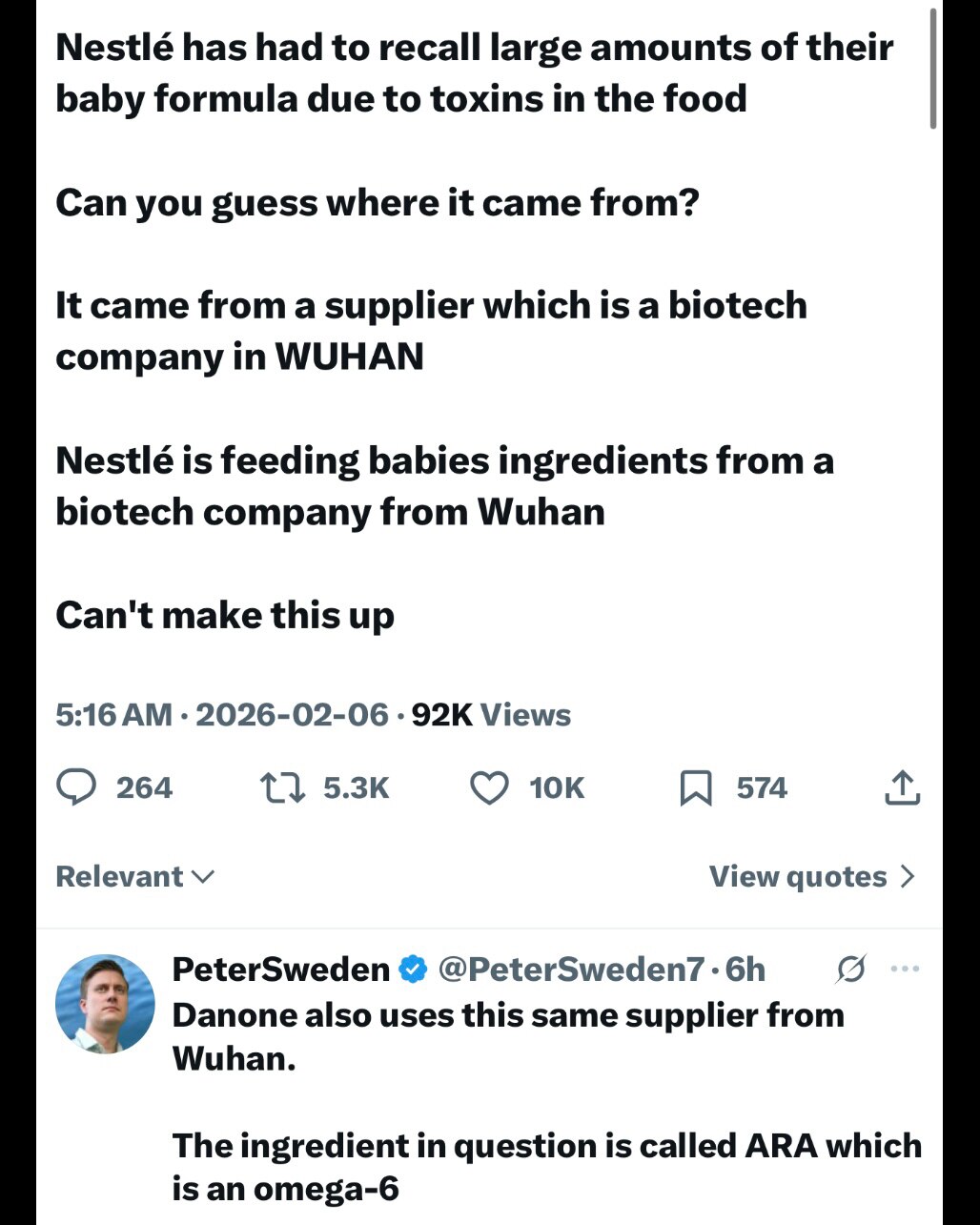The height and width of the screenshot is (1225, 980).
Task: Open the 92K Views analytics
Action: (491, 715)
